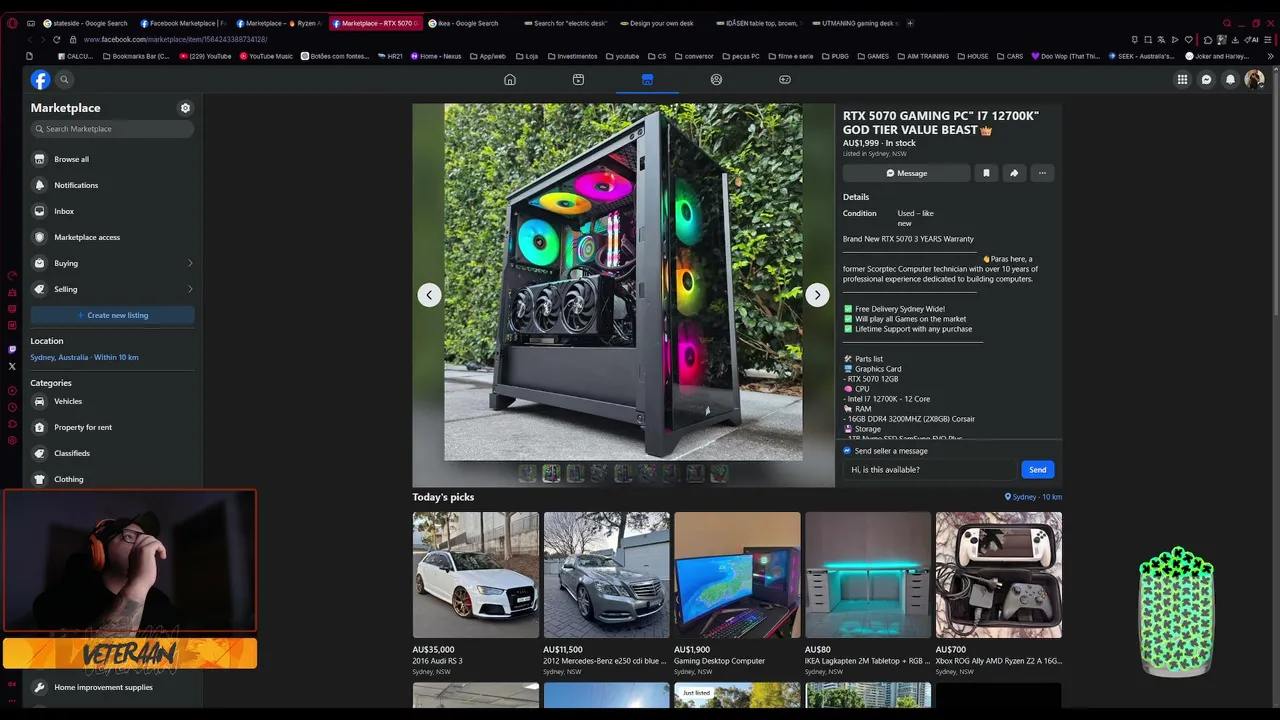The image size is (1280, 720).
Task: Open the Facebook notifications bell
Action: pyautogui.click(x=1231, y=80)
